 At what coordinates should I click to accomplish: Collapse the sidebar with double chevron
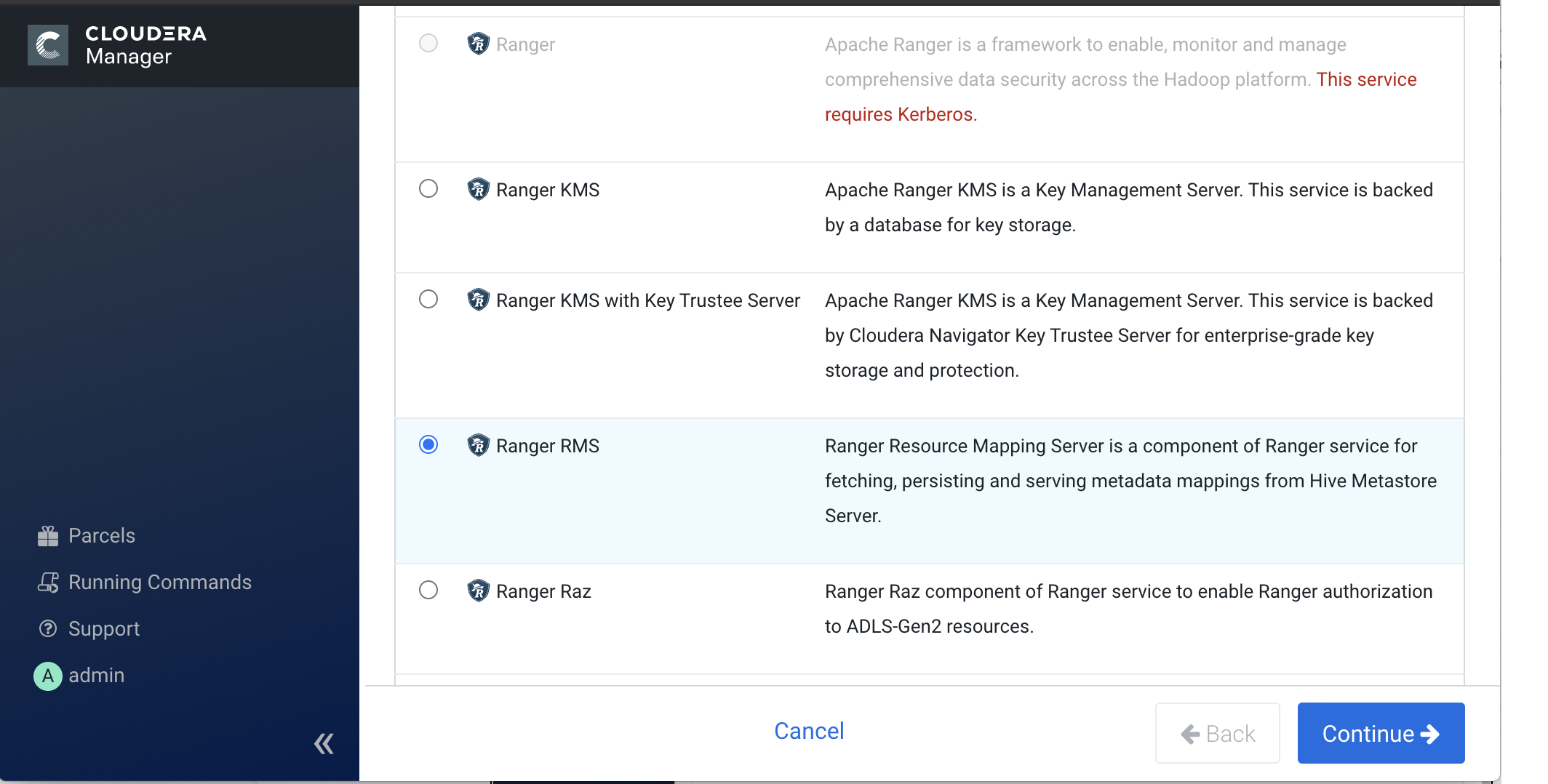coord(324,743)
